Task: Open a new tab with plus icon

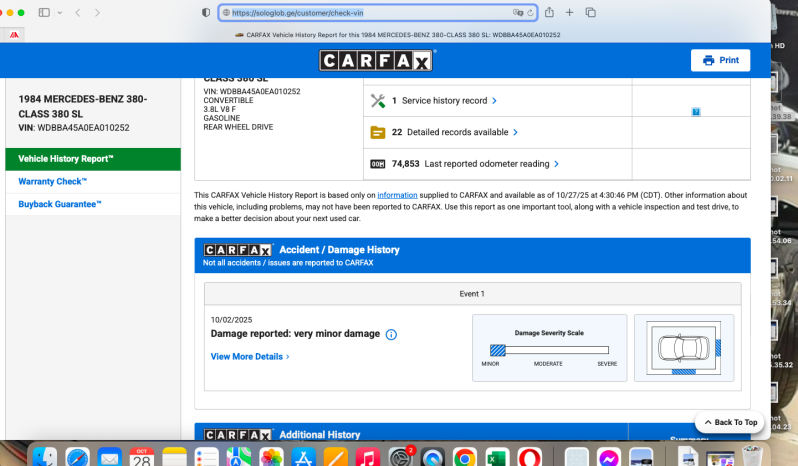Action: 569,12
